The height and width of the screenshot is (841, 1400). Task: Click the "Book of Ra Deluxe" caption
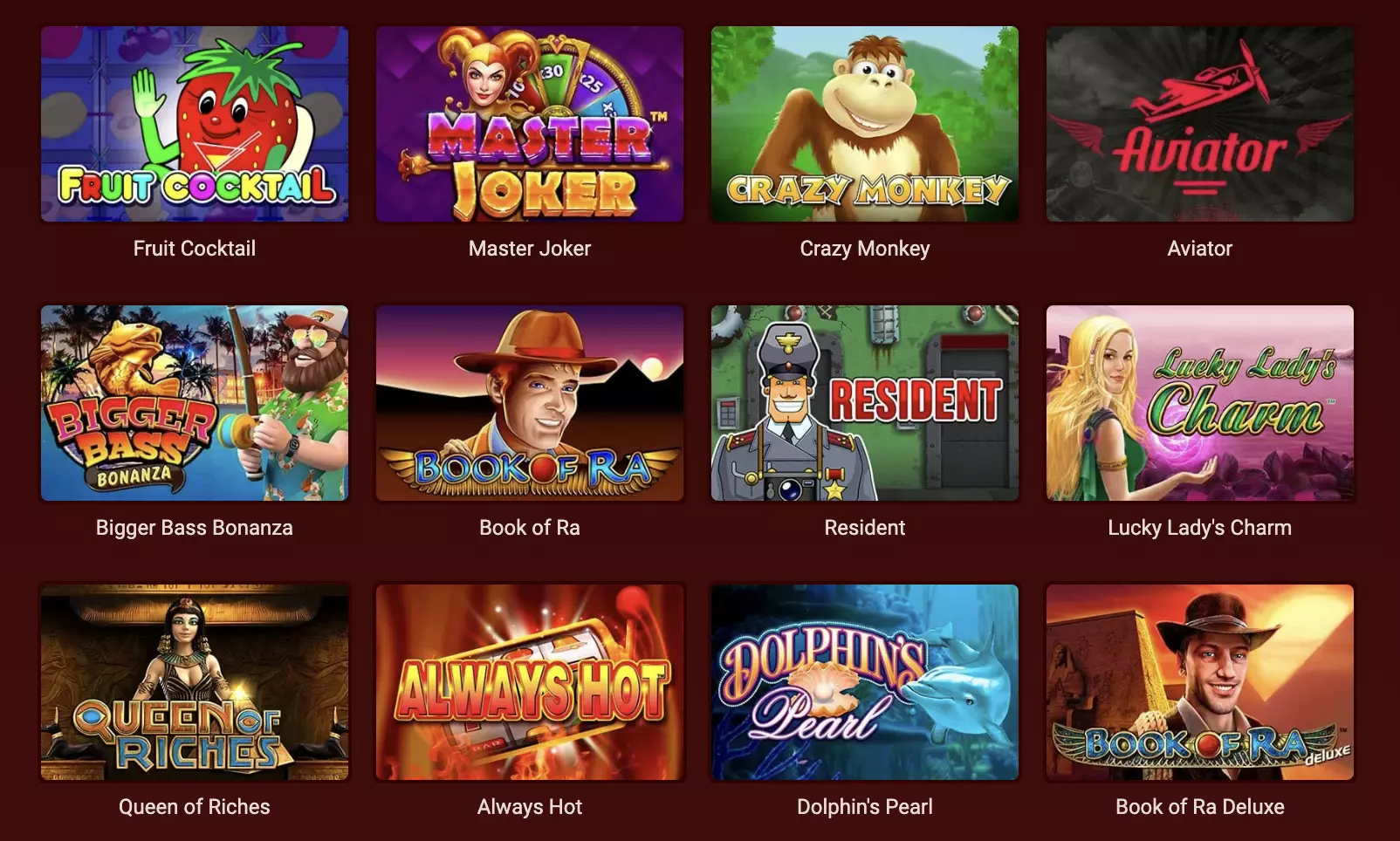coord(1200,807)
